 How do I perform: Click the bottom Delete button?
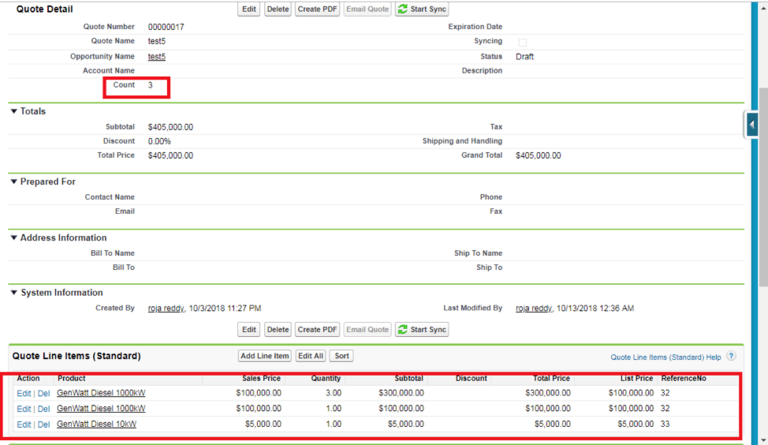[278, 329]
